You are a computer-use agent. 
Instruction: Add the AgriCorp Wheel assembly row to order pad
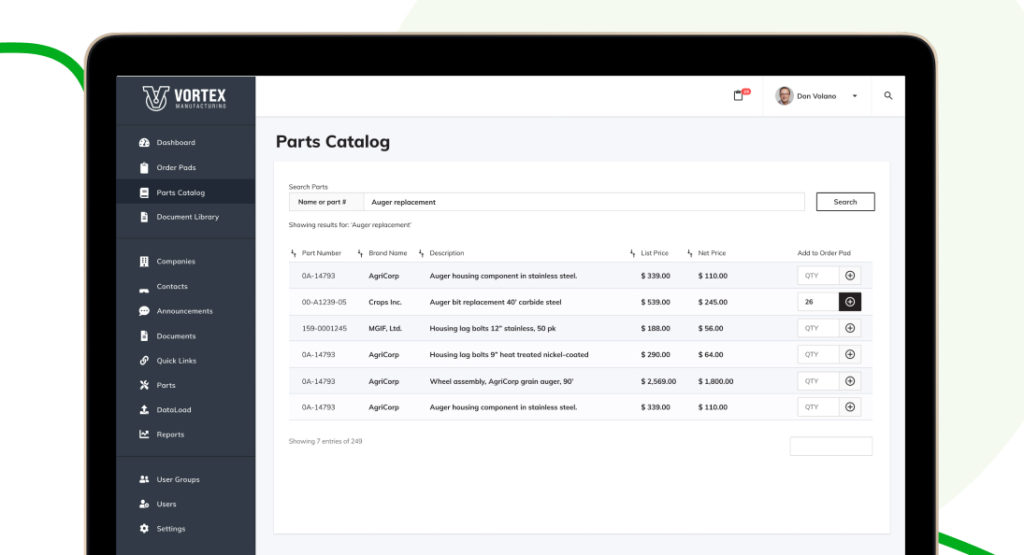click(x=850, y=381)
